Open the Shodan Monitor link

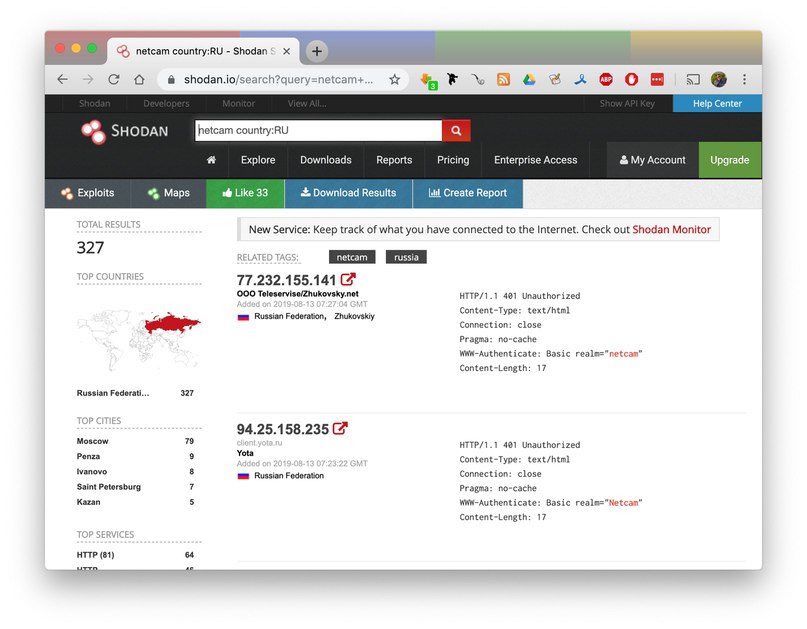click(x=671, y=230)
